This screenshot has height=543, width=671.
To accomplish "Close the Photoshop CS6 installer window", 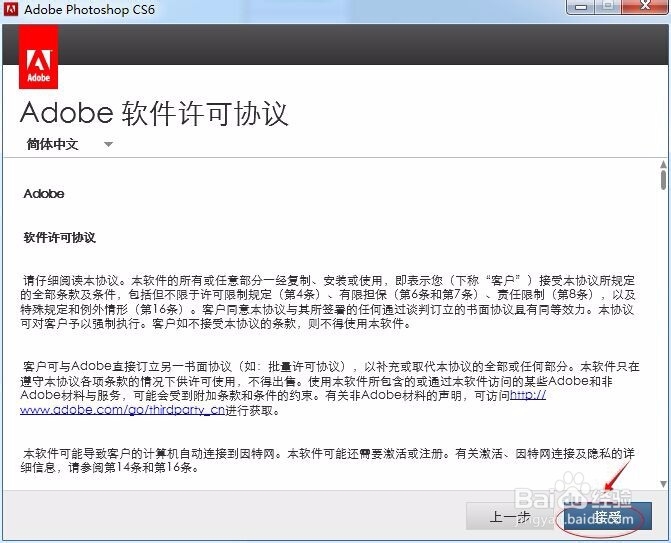I will tap(645, 7).
